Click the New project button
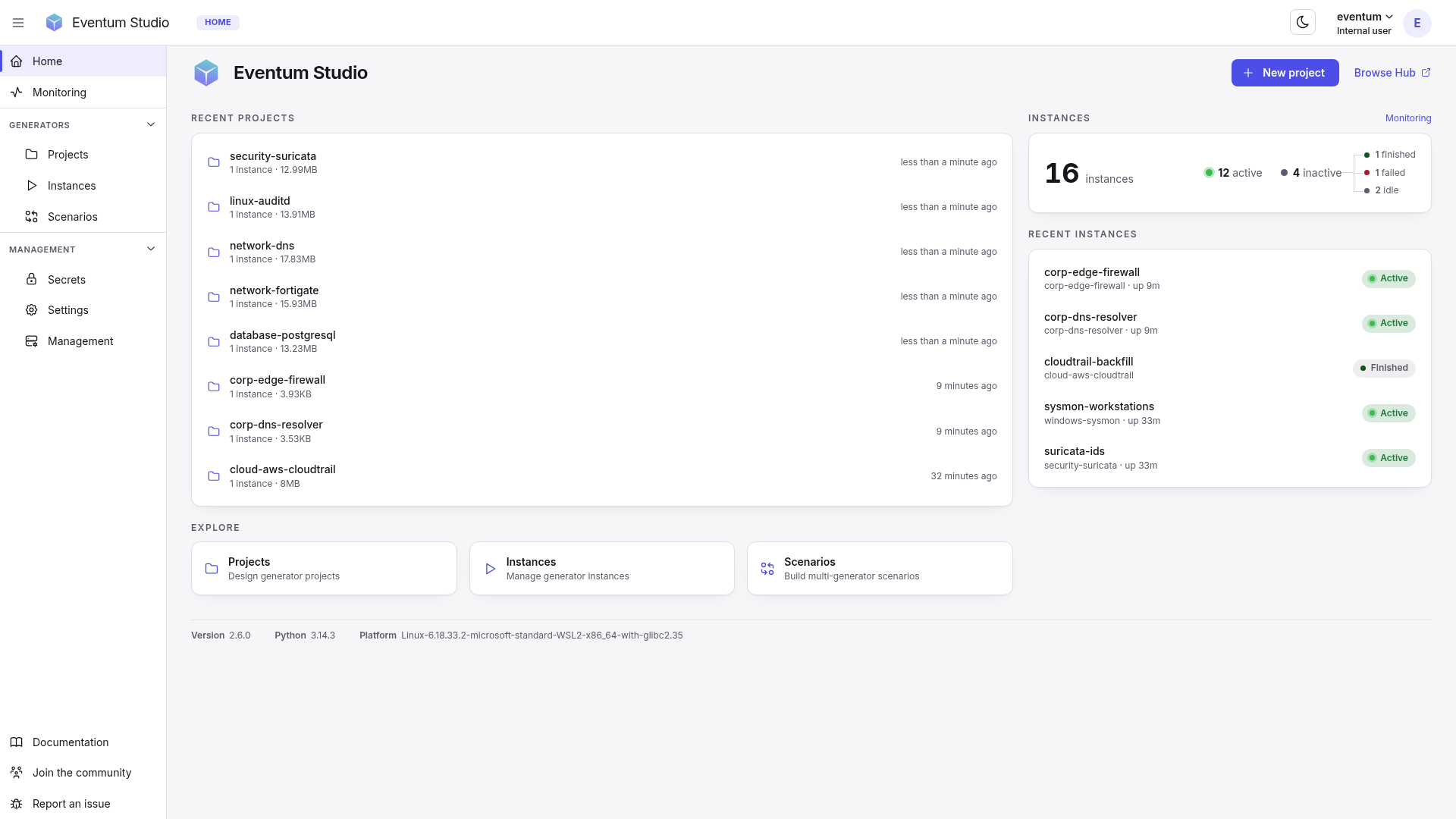 coord(1285,73)
